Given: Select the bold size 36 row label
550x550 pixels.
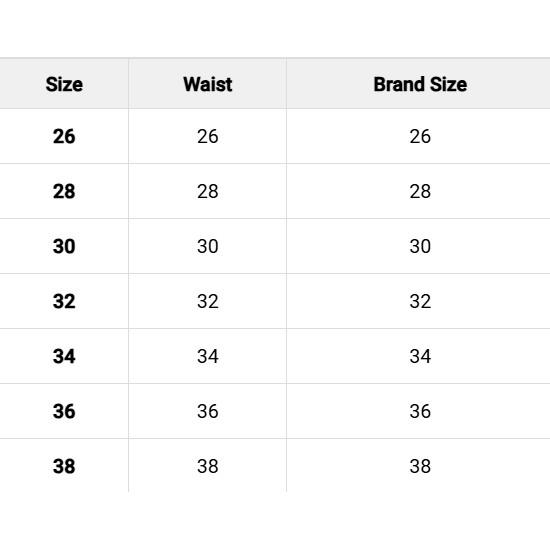Looking at the screenshot, I should 64,411.
